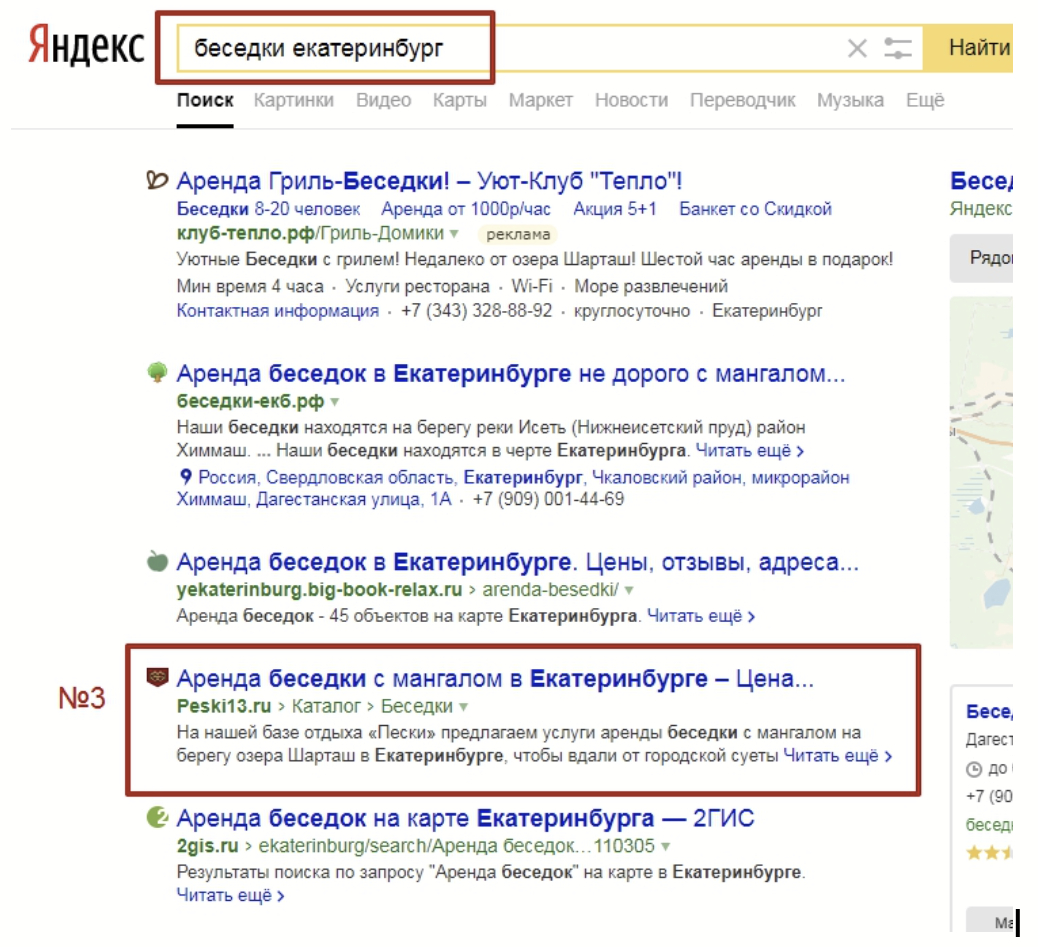Open the Маркет tab
The height and width of the screenshot is (947, 1038).
point(540,100)
